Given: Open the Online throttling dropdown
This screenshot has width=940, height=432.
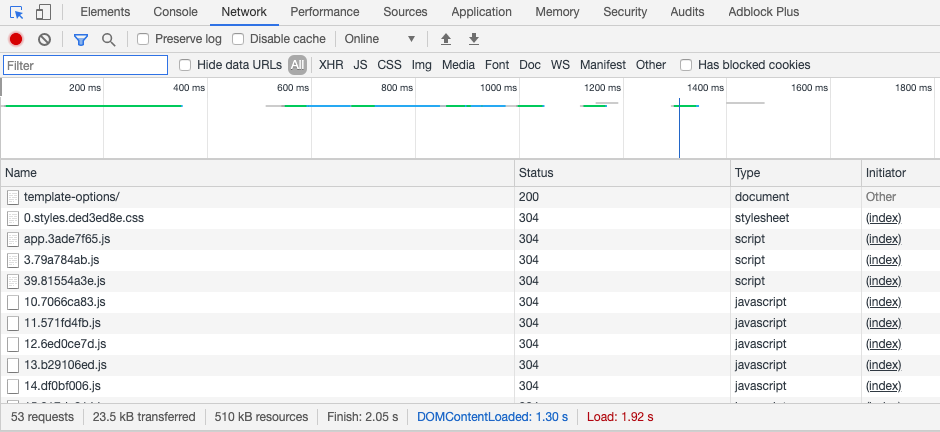Looking at the screenshot, I should click(x=380, y=39).
